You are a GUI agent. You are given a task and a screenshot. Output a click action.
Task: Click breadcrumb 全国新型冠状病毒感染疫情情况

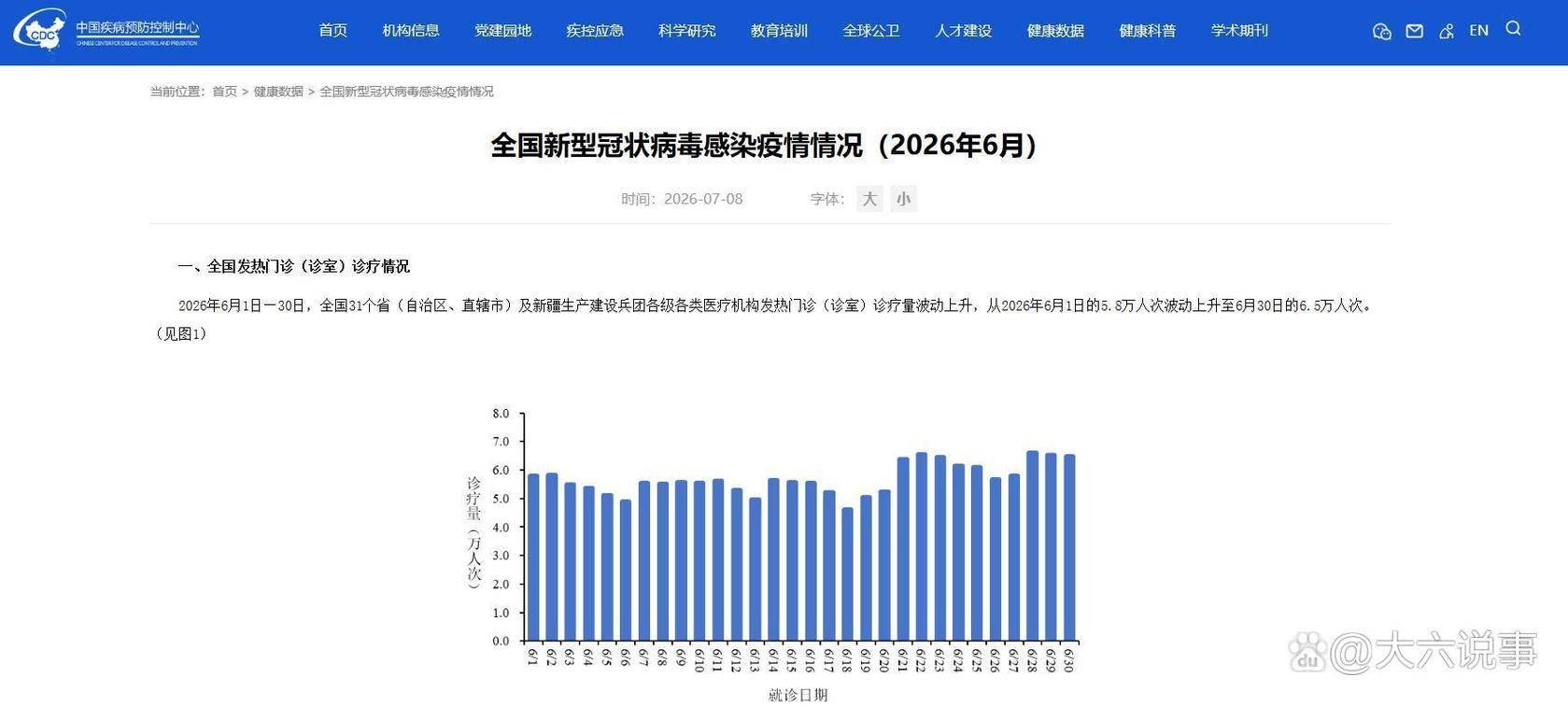pyautogui.click(x=406, y=92)
